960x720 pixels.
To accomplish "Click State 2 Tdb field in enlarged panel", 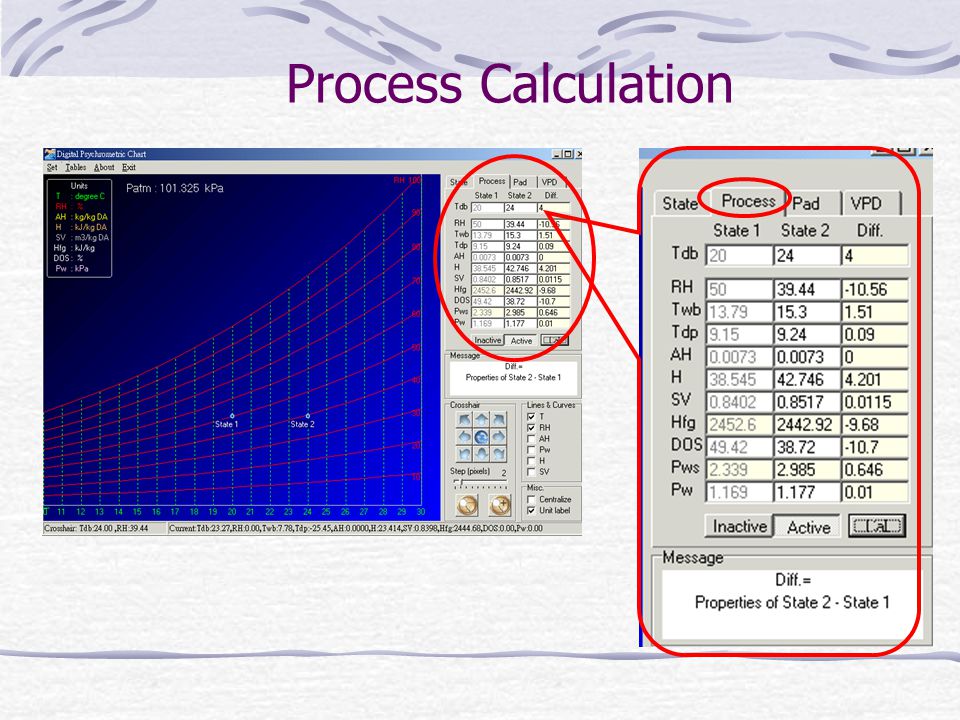I will point(805,254).
